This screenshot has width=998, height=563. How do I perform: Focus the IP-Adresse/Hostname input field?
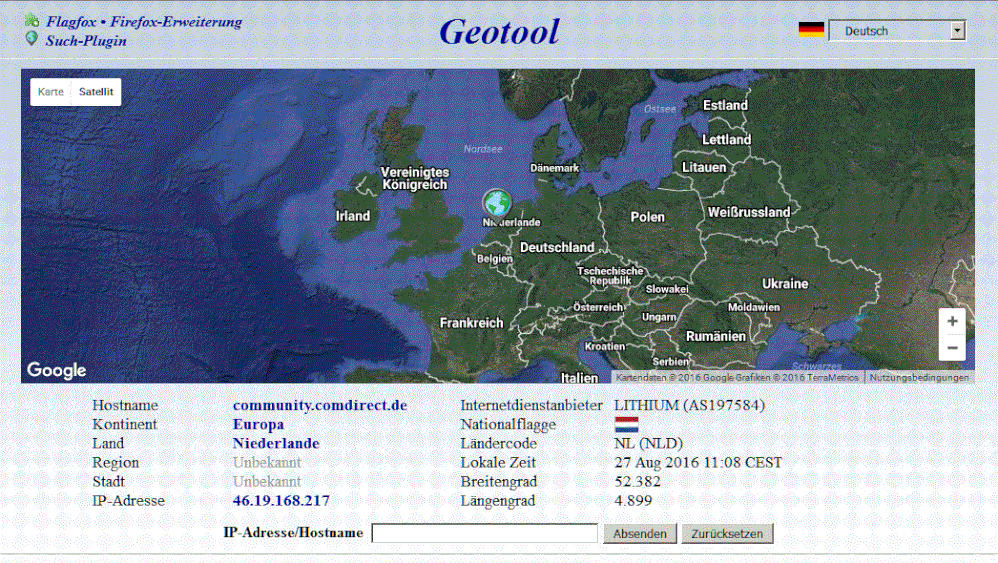tap(484, 533)
